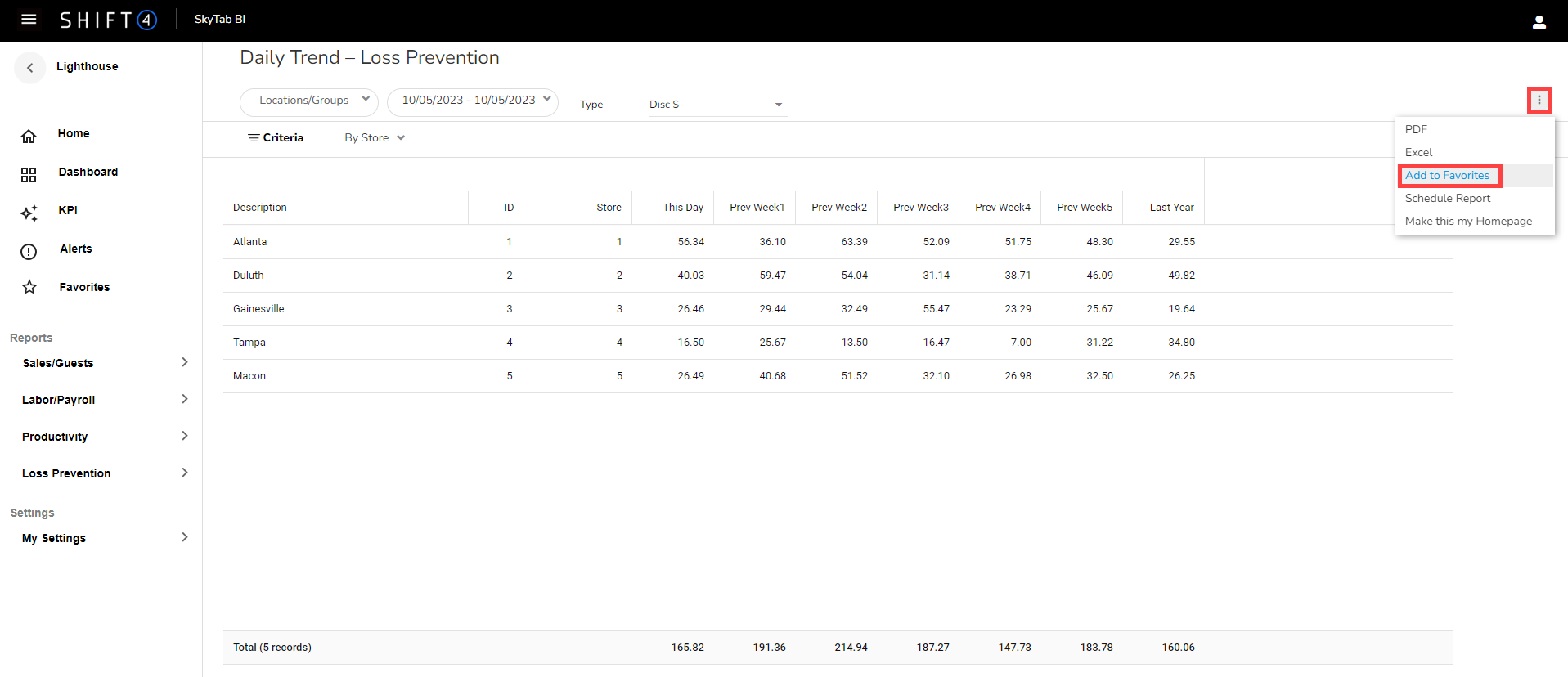Expand the Sales/Guests reports section
1568x677 pixels.
[x=105, y=363]
